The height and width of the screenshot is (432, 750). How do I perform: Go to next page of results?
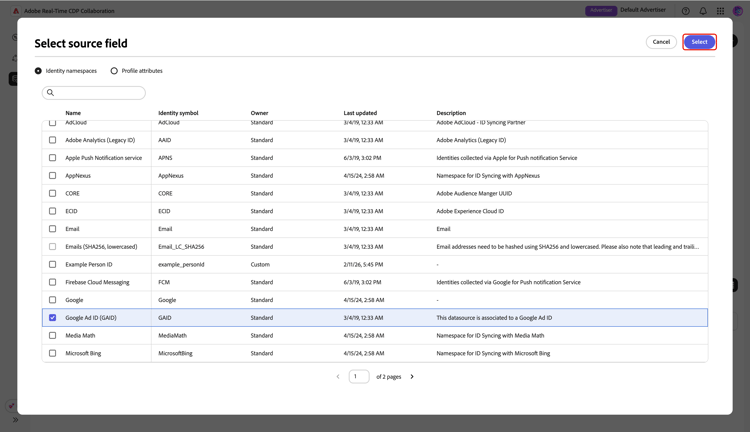[x=412, y=377]
